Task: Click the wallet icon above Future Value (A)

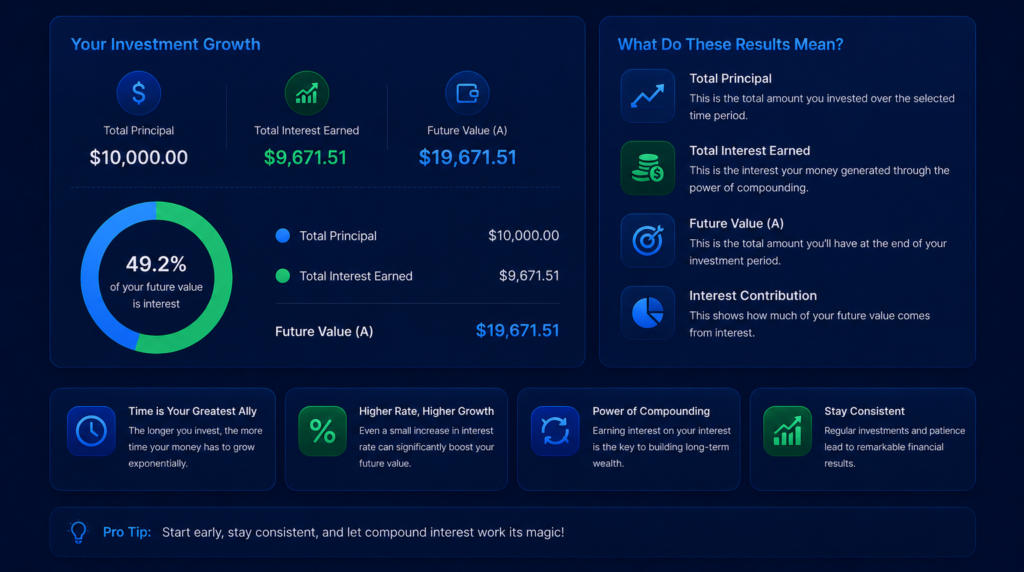Action: (467, 93)
